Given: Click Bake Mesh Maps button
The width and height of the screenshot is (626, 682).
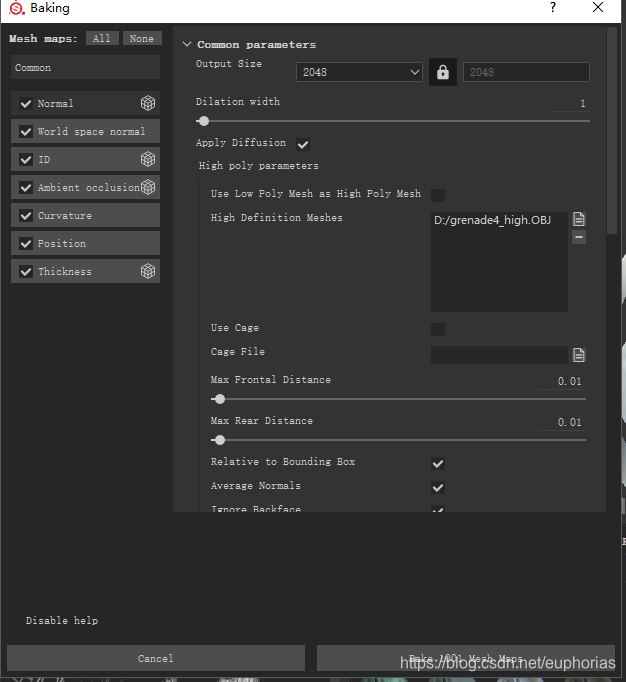Looking at the screenshot, I should click(466, 658).
